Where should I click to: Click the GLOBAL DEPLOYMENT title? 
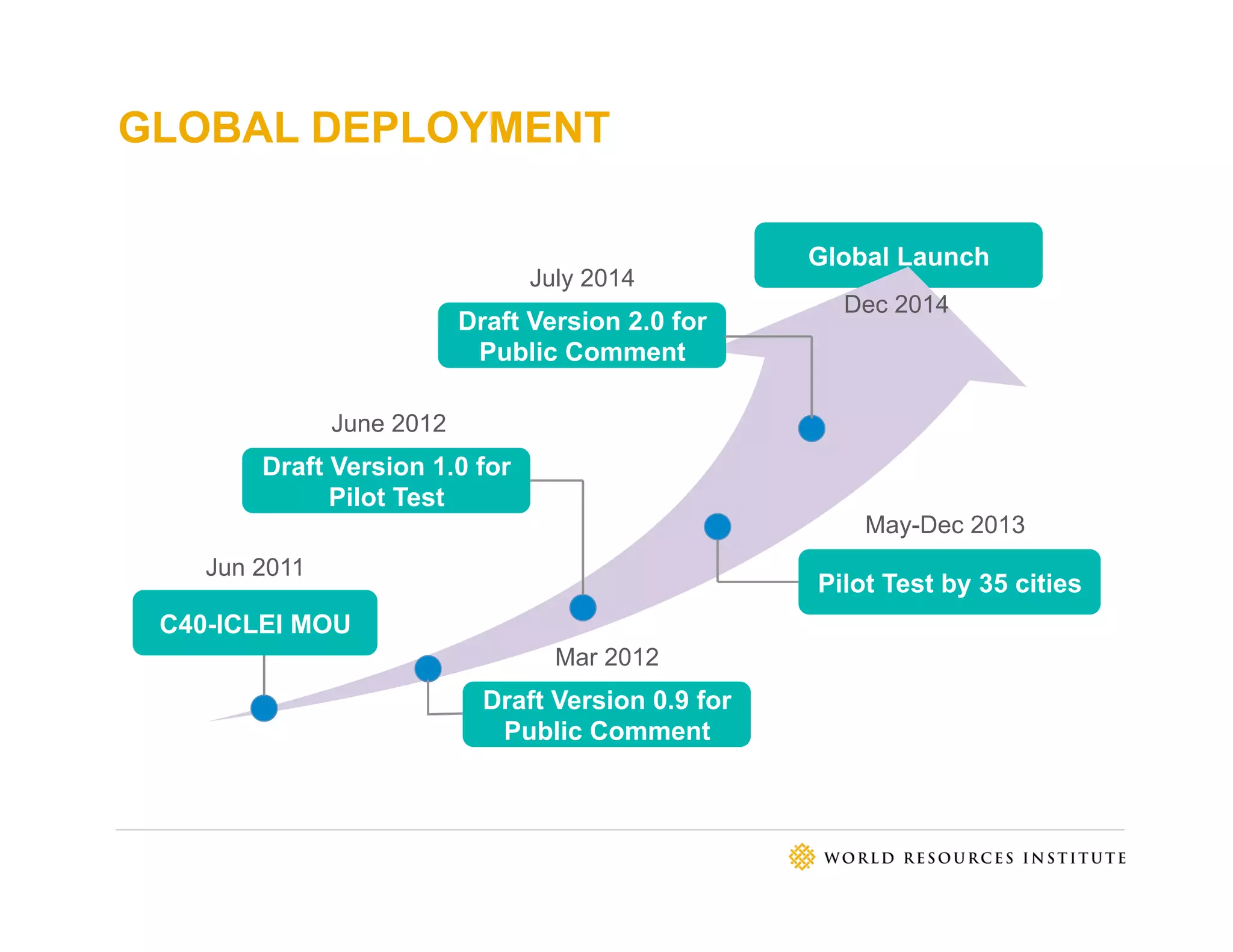(364, 128)
